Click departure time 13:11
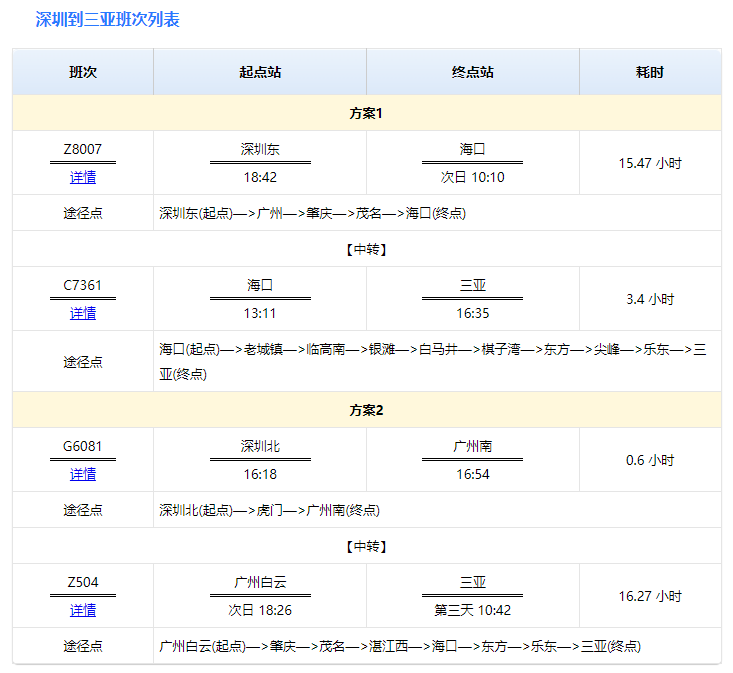 coord(260,313)
